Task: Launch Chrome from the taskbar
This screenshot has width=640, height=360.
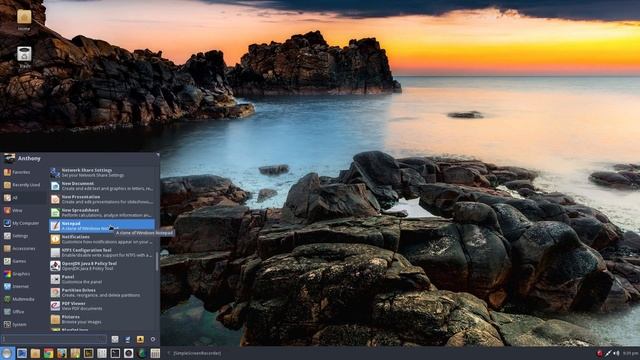Action: click(x=49, y=353)
